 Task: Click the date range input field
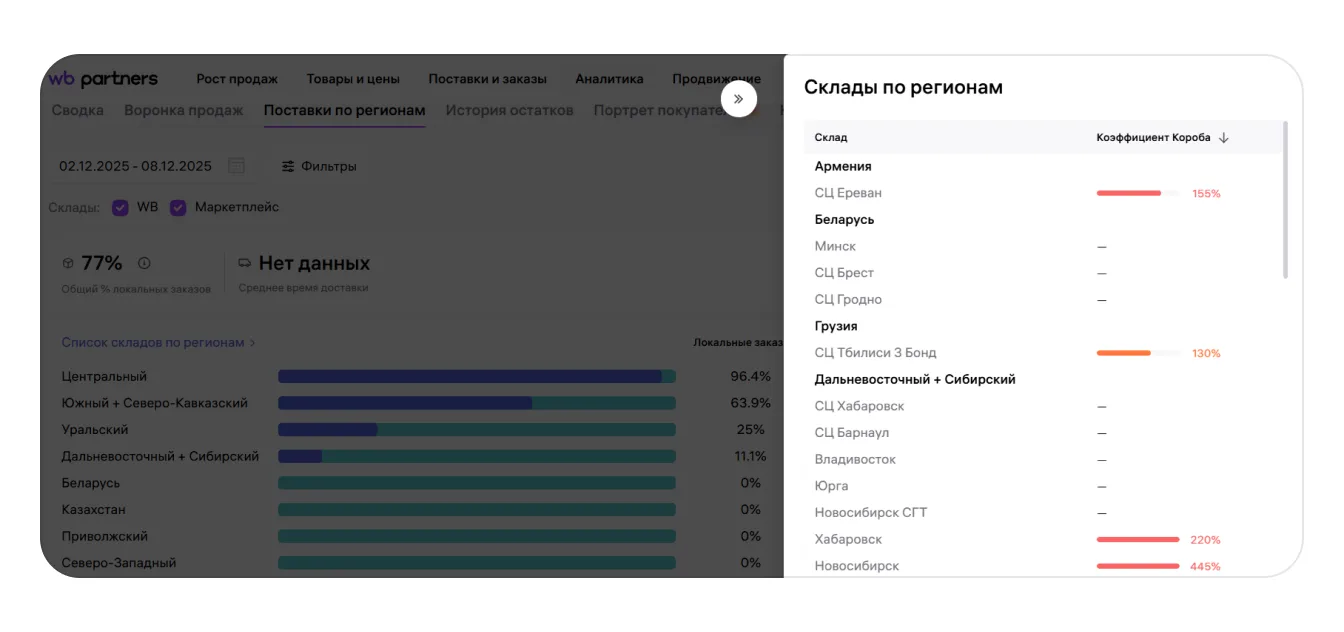click(135, 166)
